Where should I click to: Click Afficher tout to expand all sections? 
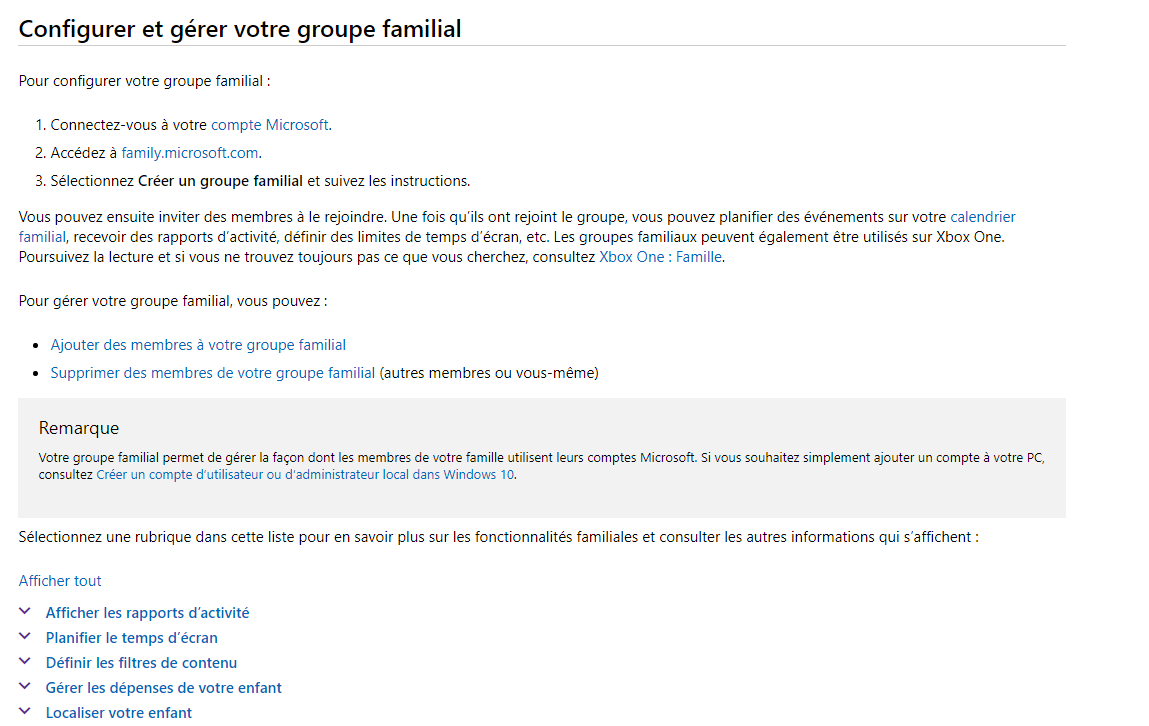click(x=60, y=581)
